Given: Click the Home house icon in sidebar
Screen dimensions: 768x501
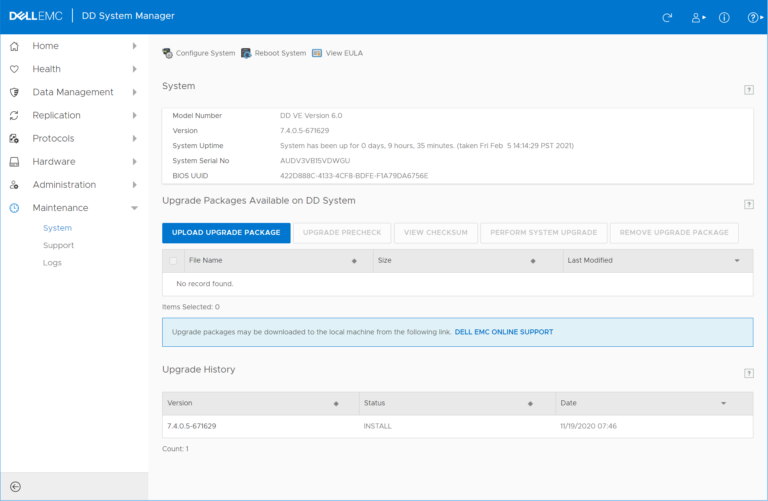Looking at the screenshot, I should point(14,46).
